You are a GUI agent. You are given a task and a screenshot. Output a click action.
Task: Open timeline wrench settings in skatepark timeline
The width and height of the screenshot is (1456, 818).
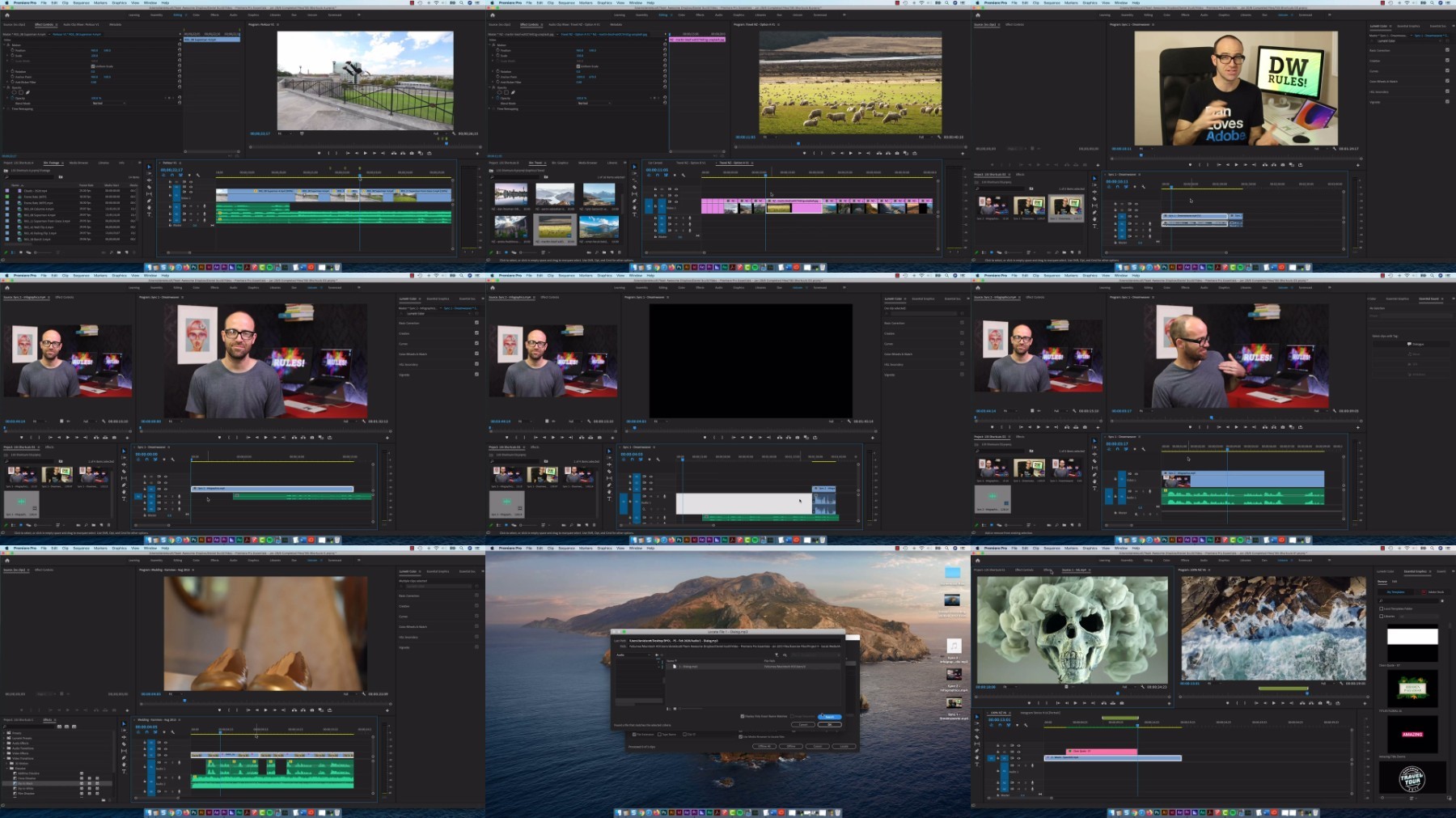(198, 175)
